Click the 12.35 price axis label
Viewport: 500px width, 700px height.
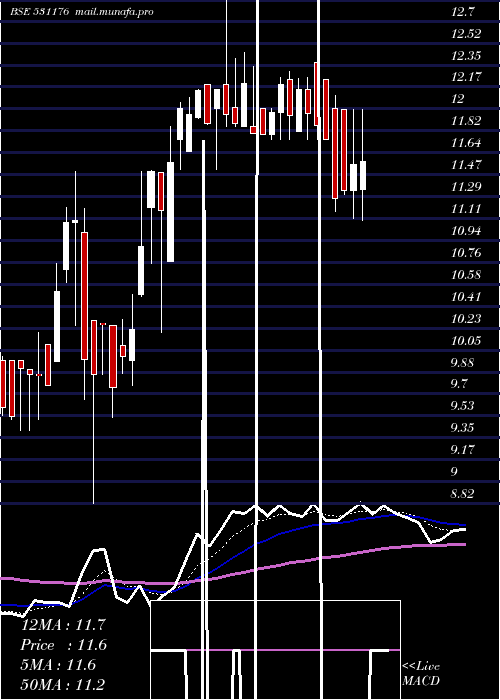[466, 56]
